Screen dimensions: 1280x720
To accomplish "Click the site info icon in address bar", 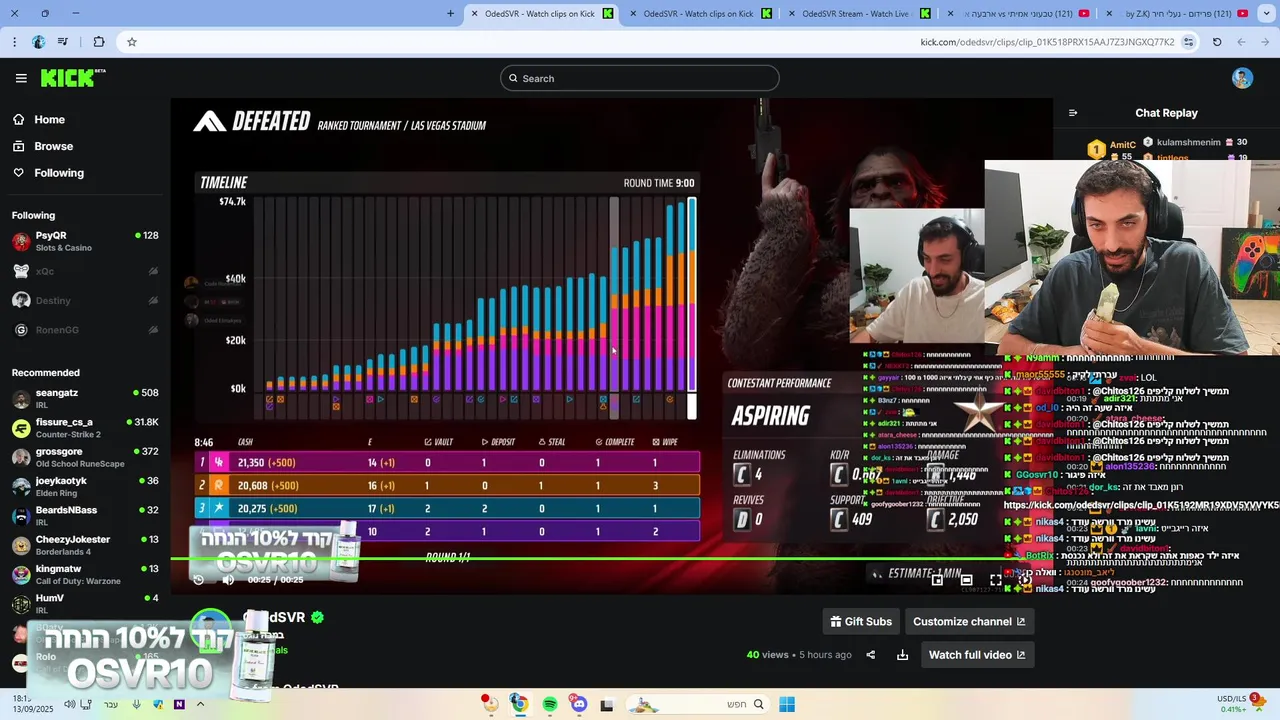I will coord(1188,42).
